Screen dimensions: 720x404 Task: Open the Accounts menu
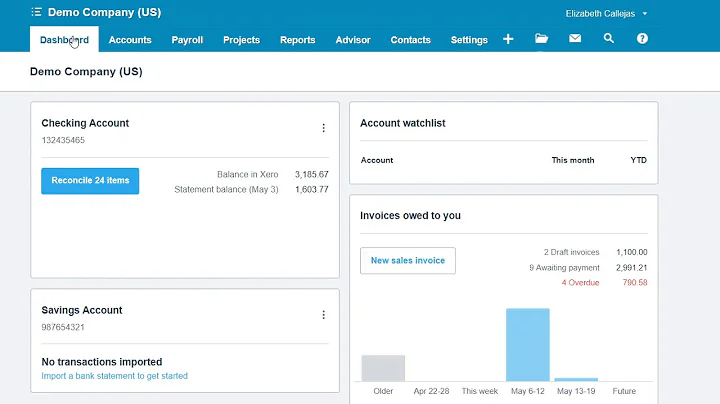(130, 40)
